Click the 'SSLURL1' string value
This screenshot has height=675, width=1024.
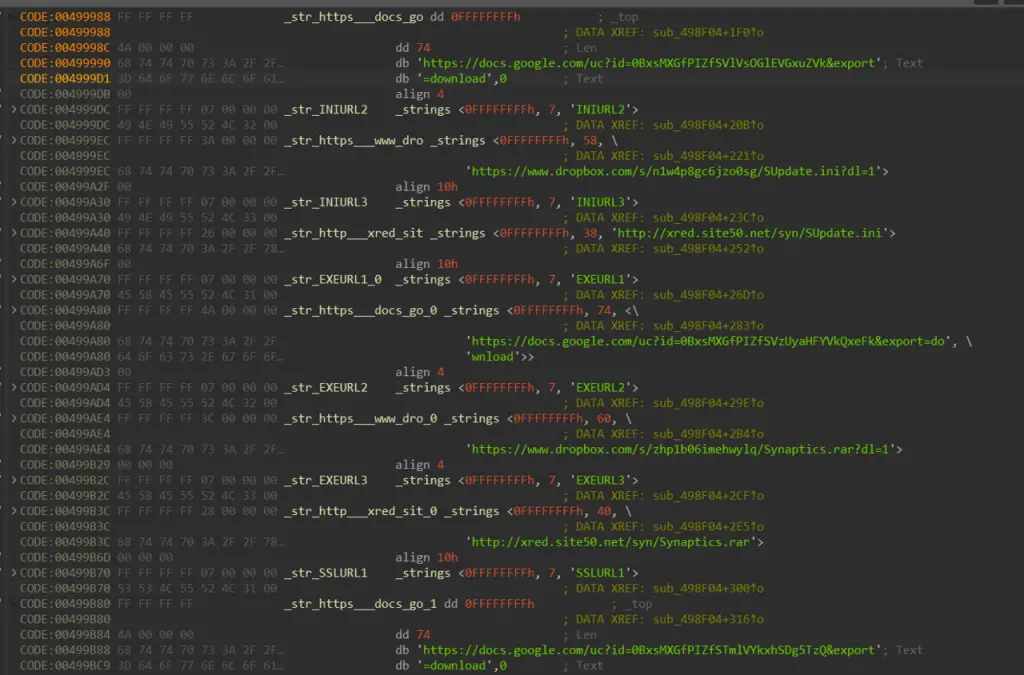click(x=600, y=573)
